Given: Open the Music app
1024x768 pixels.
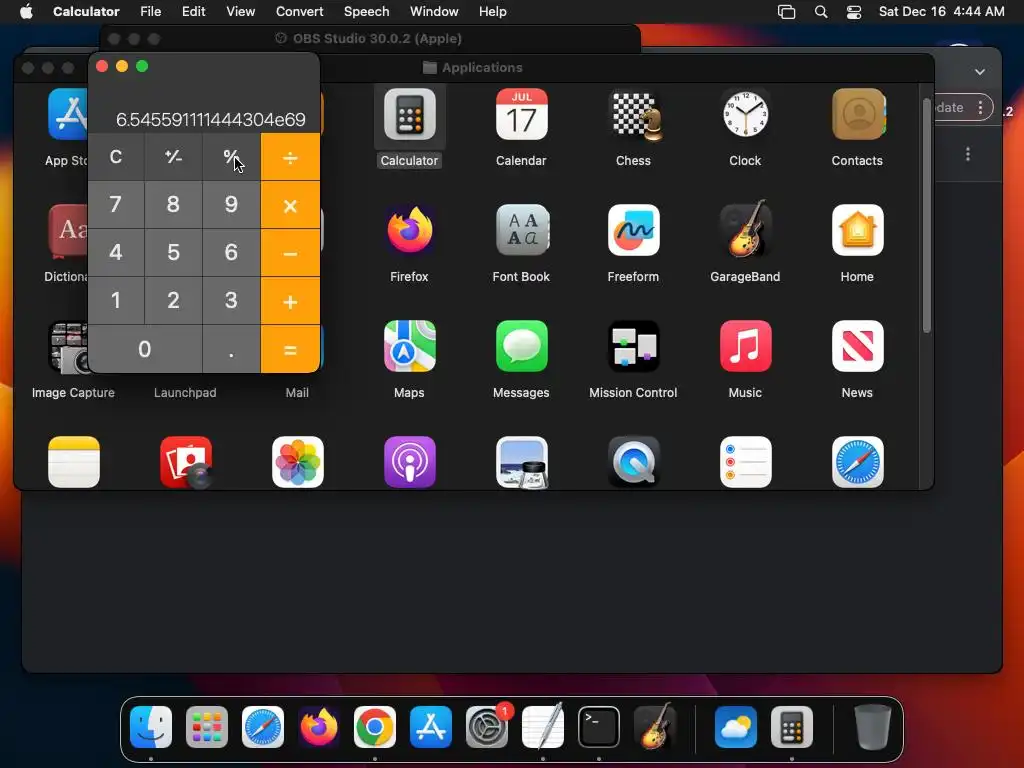Looking at the screenshot, I should 745,347.
